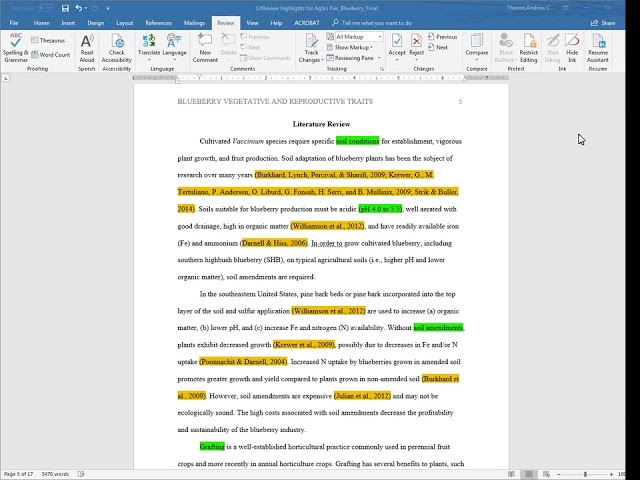Show the Word Count dialog
640x480 pixels.
51,55
